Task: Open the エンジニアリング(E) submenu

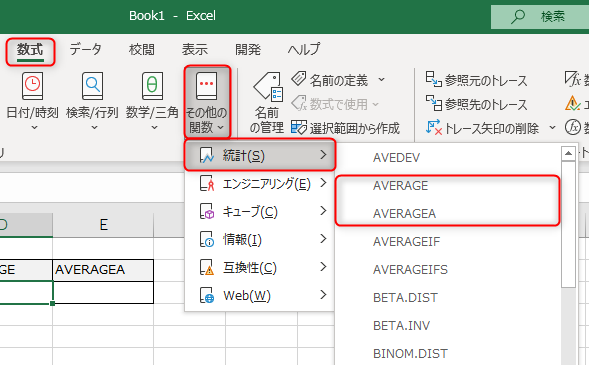Action: (260, 184)
